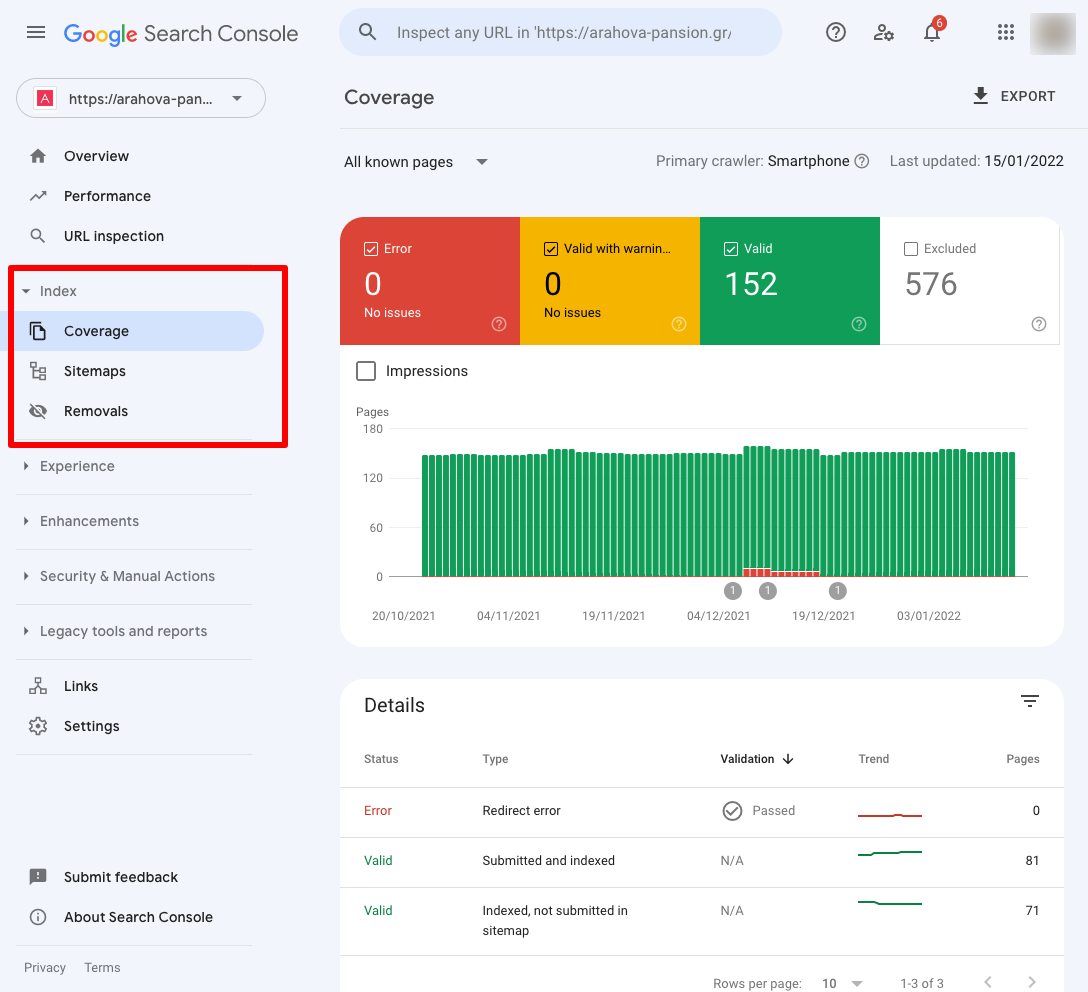Click the EXPORT button

pyautogui.click(x=1014, y=96)
